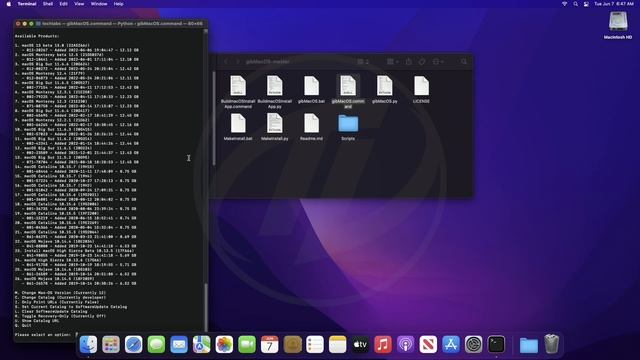The image size is (640, 360).
Task: Click Finder search magnifier icon
Action: (464, 62)
